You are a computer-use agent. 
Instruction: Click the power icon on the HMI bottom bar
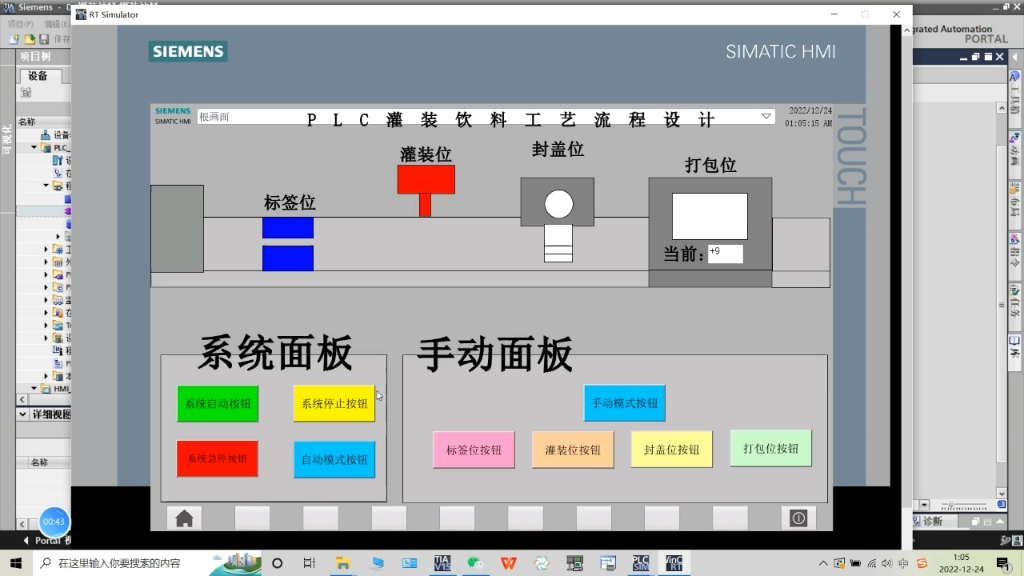pyautogui.click(x=798, y=517)
